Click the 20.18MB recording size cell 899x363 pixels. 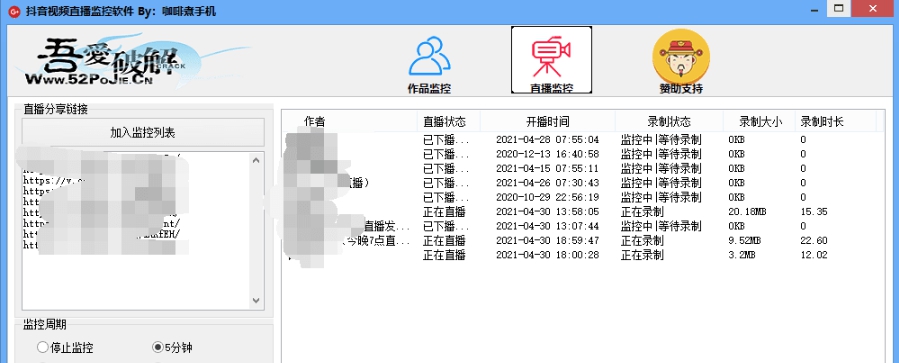(747, 212)
